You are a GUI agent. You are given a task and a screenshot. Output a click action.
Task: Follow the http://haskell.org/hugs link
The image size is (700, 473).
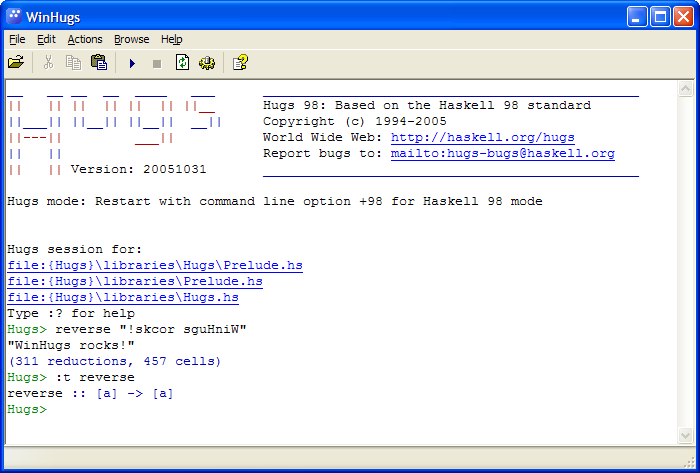click(x=483, y=137)
